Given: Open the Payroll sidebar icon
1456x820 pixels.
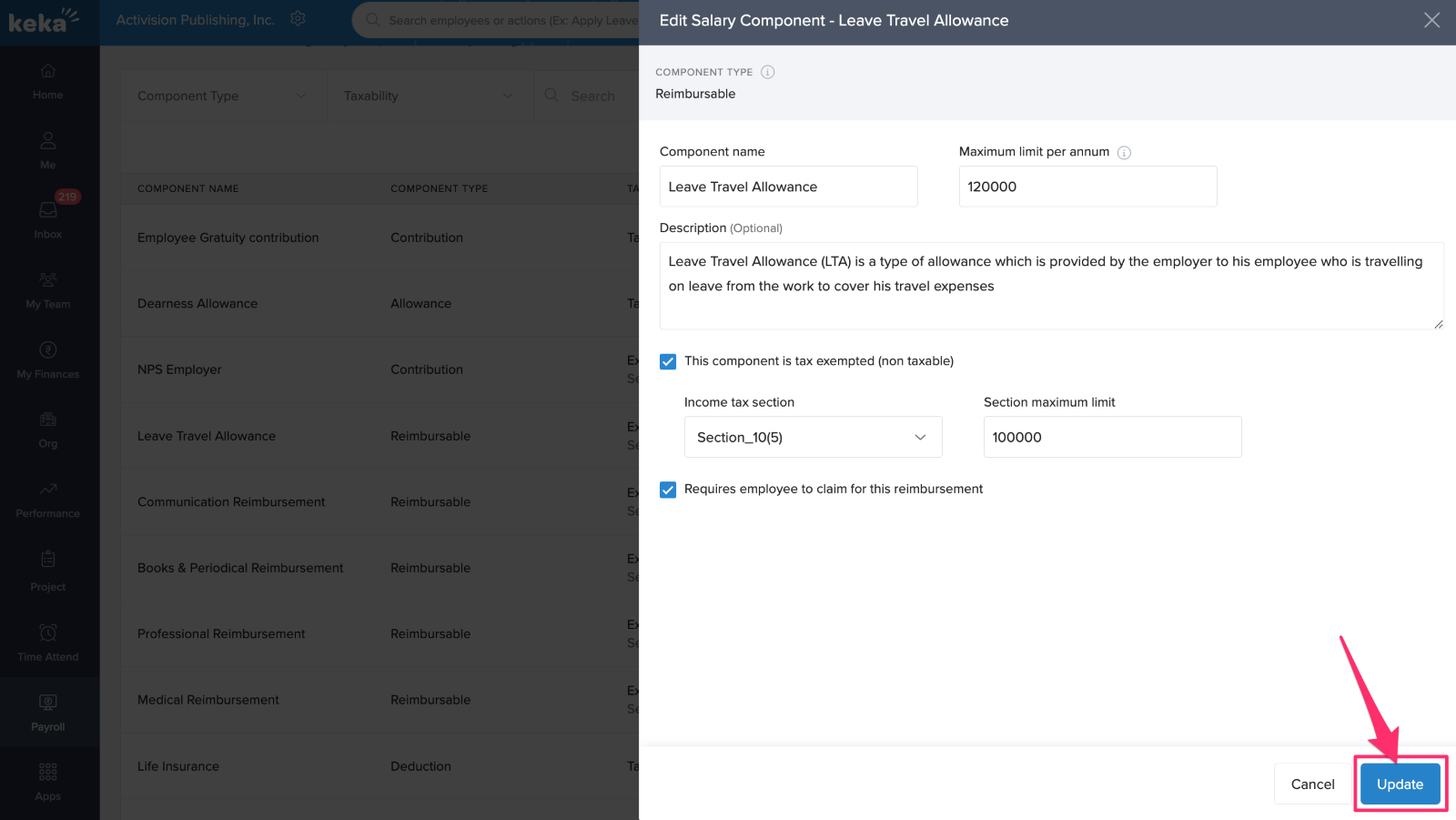Looking at the screenshot, I should click(x=48, y=703).
